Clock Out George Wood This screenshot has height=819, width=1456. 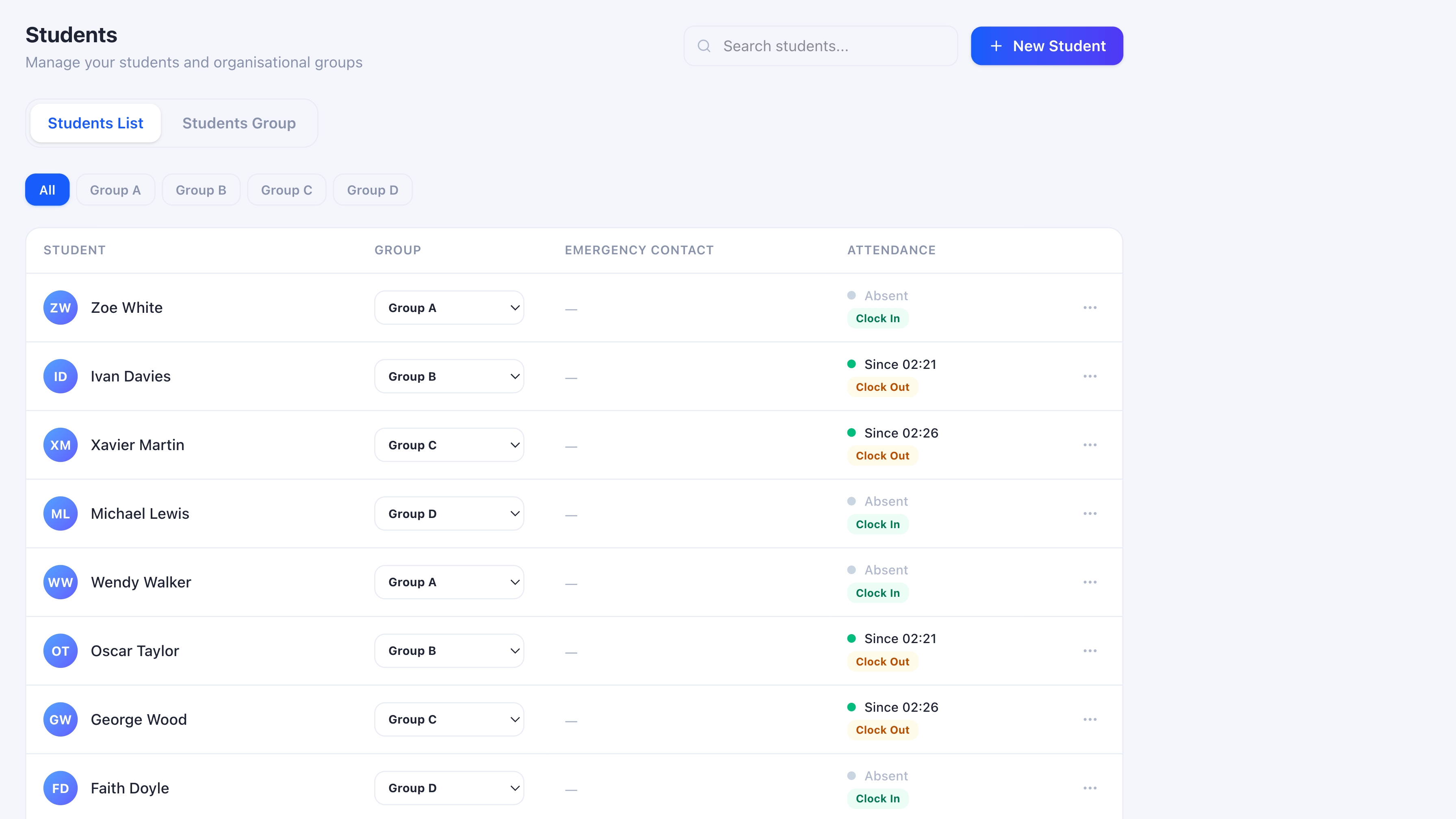click(x=882, y=730)
